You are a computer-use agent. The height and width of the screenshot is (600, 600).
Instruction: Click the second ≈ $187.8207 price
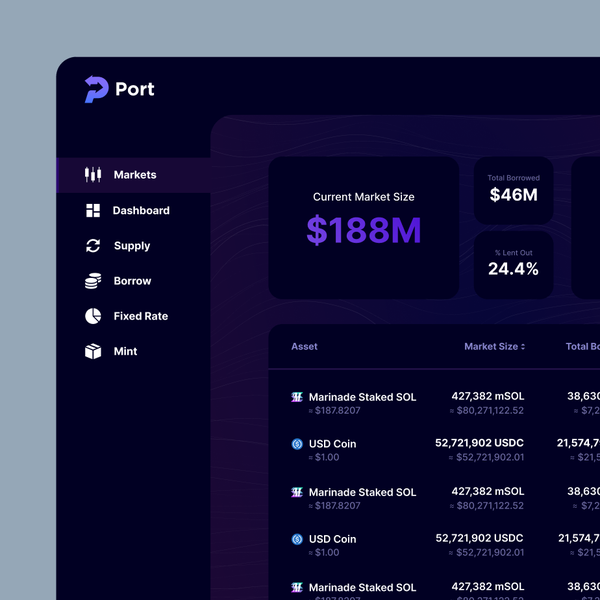pyautogui.click(x=334, y=506)
